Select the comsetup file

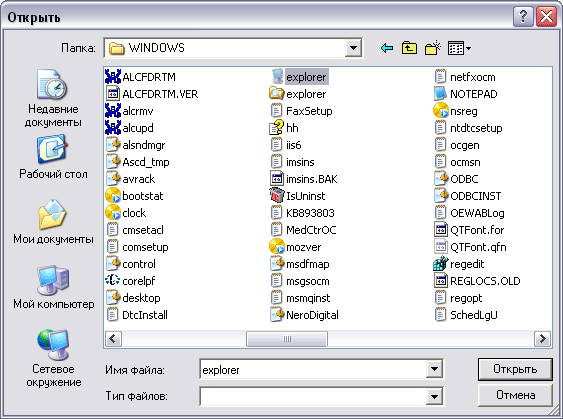click(138, 247)
